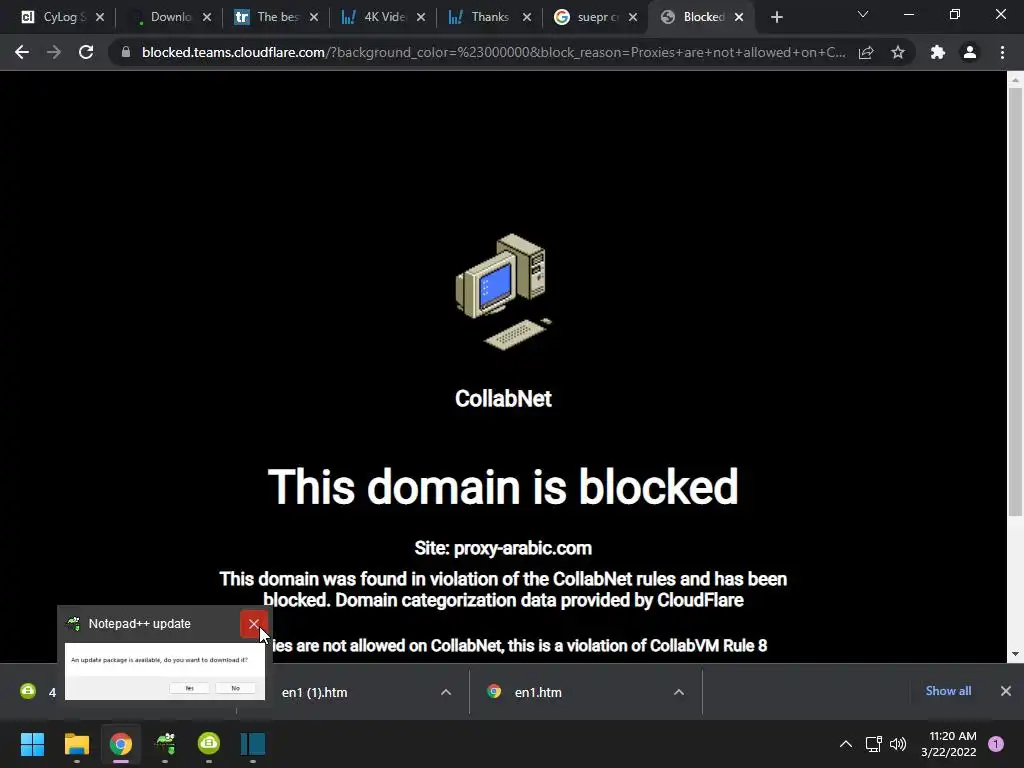
Task: Share this page icon
Action: pyautogui.click(x=866, y=52)
